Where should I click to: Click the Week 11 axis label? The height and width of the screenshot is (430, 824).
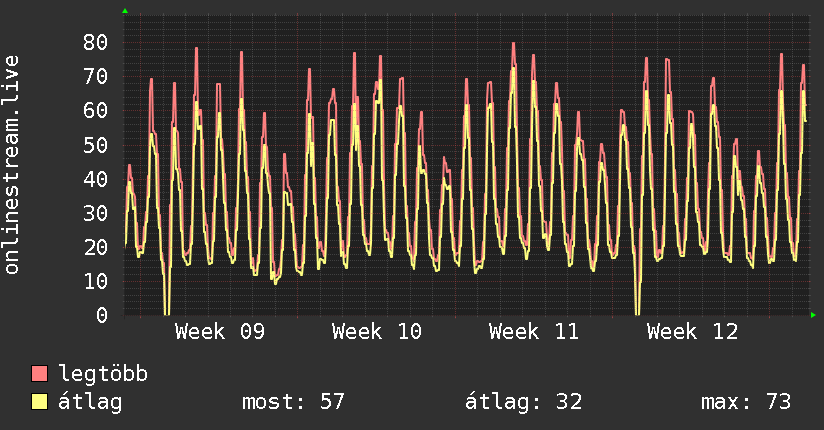coord(534,332)
